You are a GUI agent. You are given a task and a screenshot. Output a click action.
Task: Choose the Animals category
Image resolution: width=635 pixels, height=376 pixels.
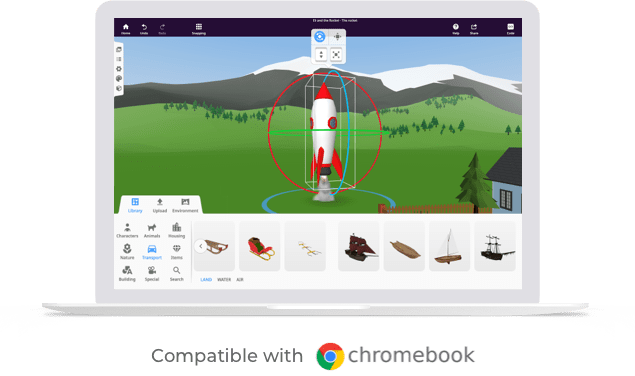click(x=152, y=231)
